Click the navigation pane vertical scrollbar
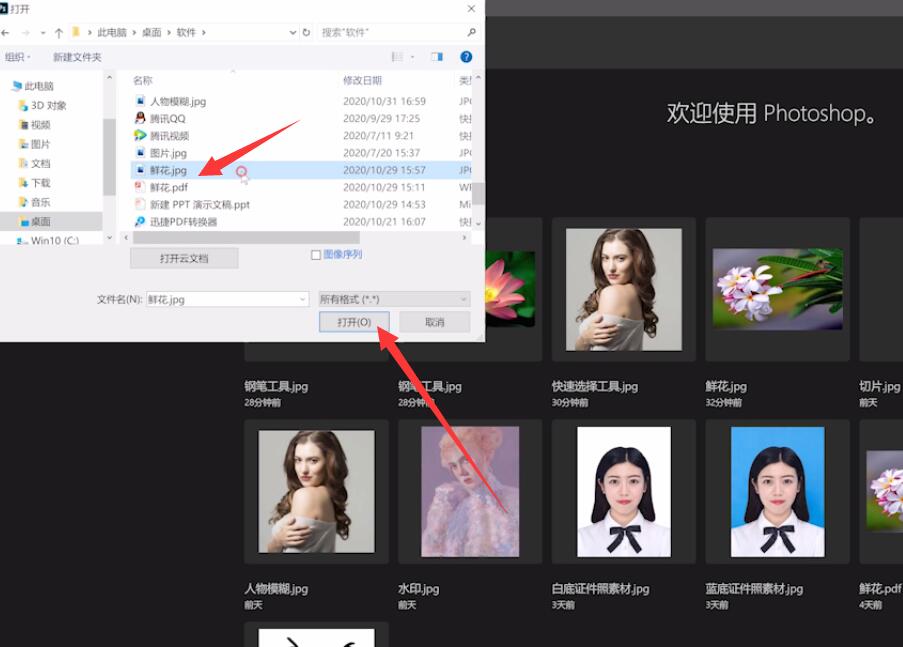Screen dimensions: 903x647 point(109,156)
